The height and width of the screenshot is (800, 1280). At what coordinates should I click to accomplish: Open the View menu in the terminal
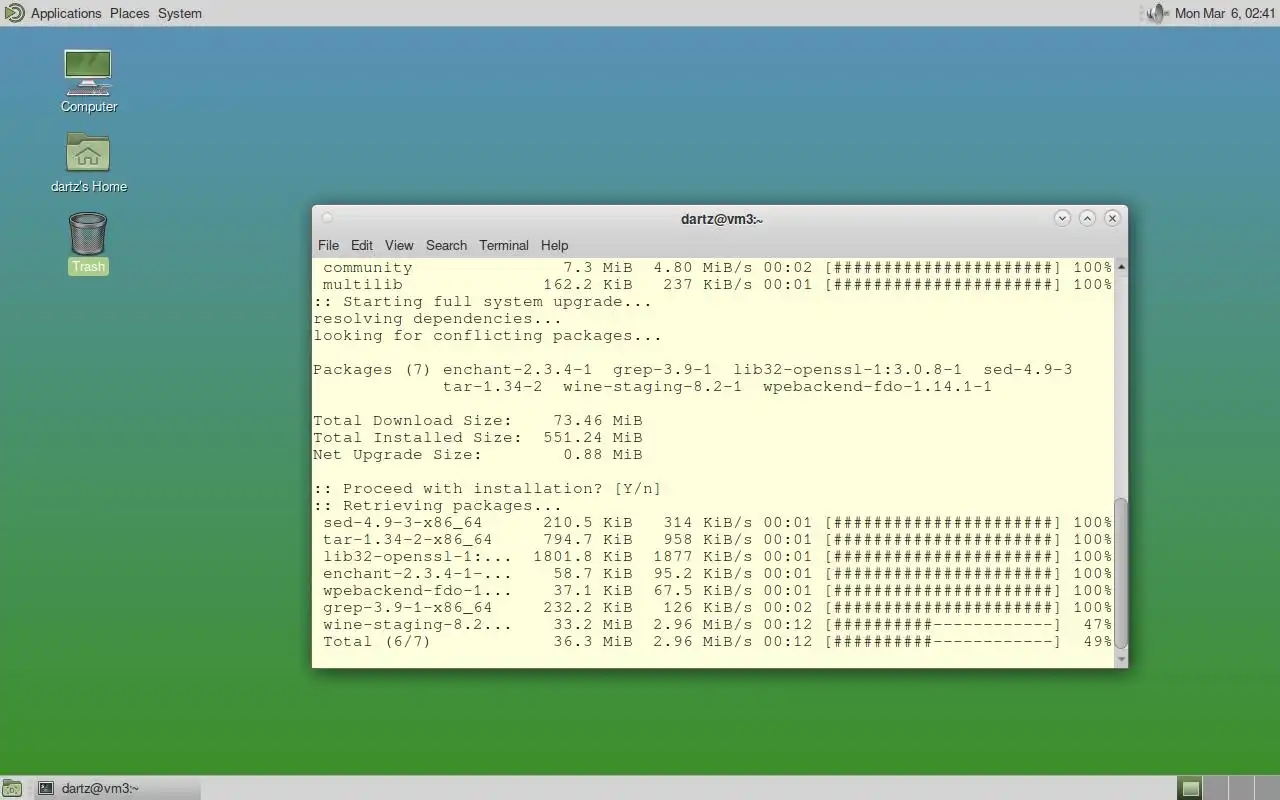point(399,245)
